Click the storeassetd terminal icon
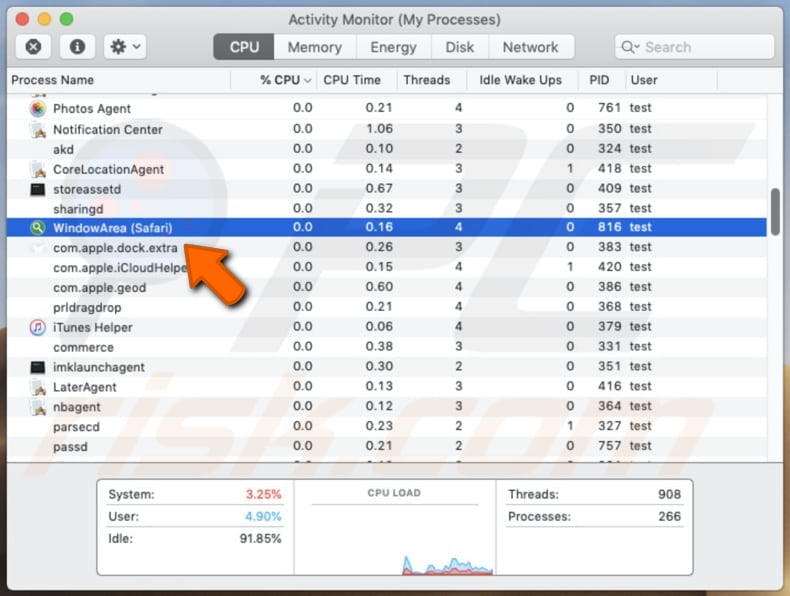 [38, 189]
